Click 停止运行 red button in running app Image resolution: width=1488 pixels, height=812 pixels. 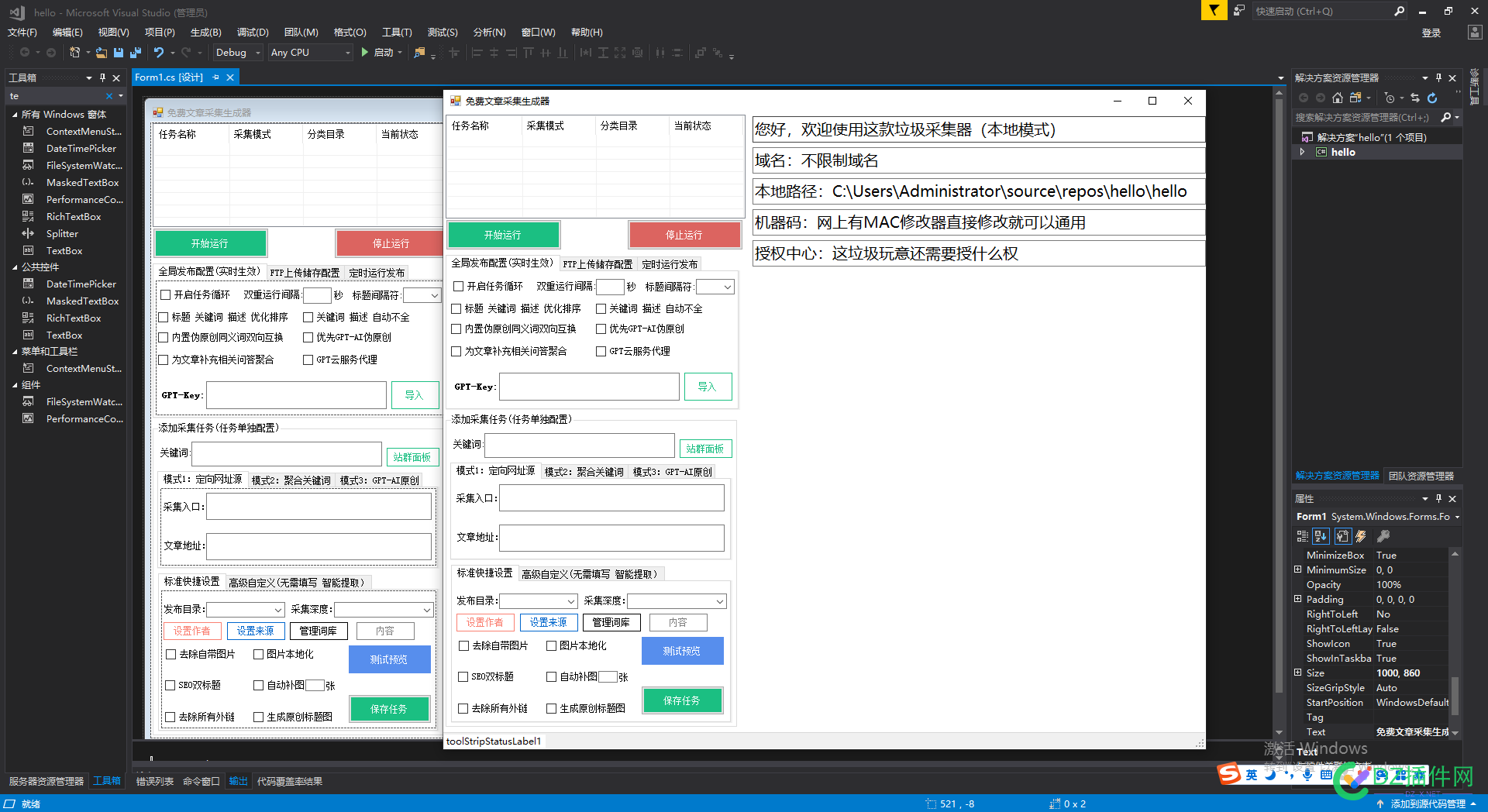coord(684,235)
